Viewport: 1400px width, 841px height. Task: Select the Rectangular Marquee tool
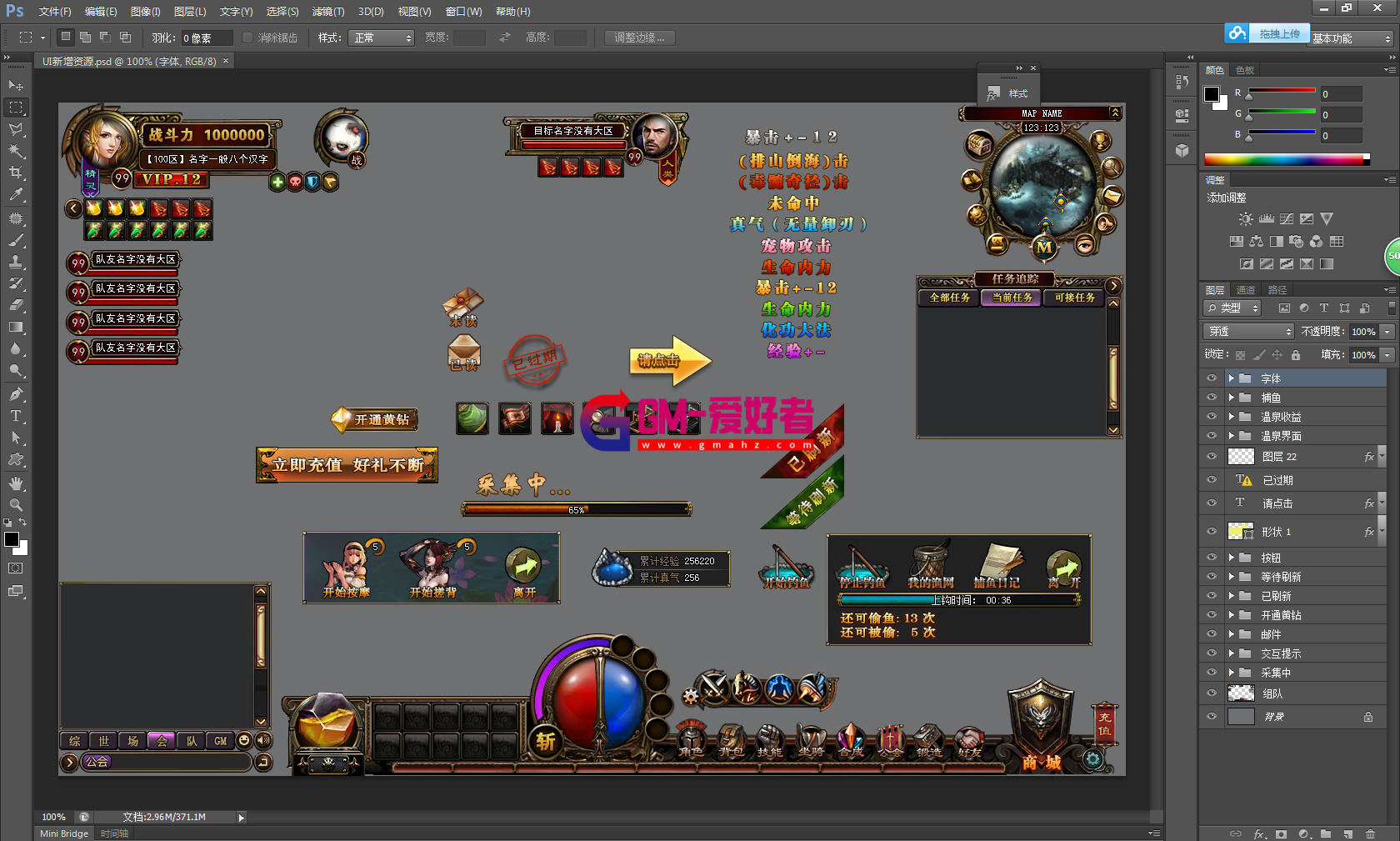click(16, 108)
